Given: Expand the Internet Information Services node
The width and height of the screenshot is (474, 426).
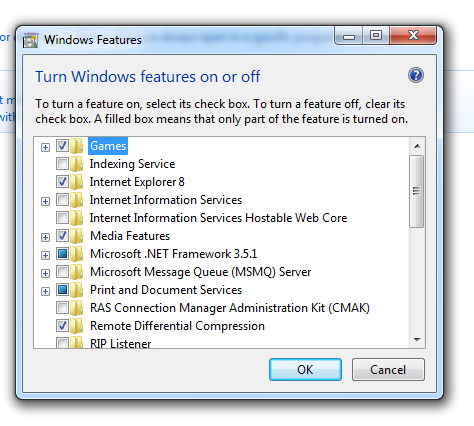Looking at the screenshot, I should click(45, 201).
